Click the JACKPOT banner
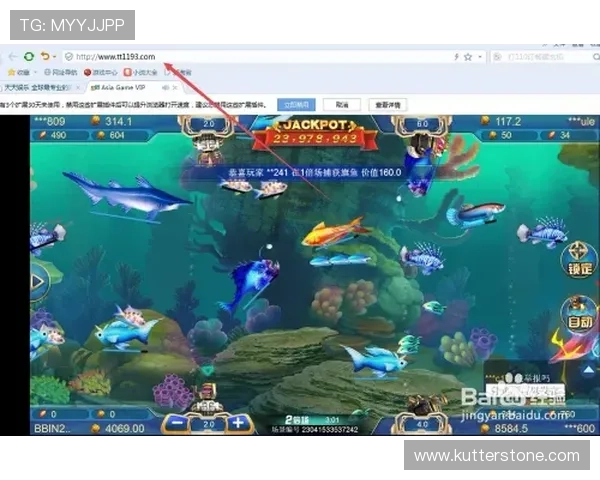The height and width of the screenshot is (480, 600). tap(315, 133)
